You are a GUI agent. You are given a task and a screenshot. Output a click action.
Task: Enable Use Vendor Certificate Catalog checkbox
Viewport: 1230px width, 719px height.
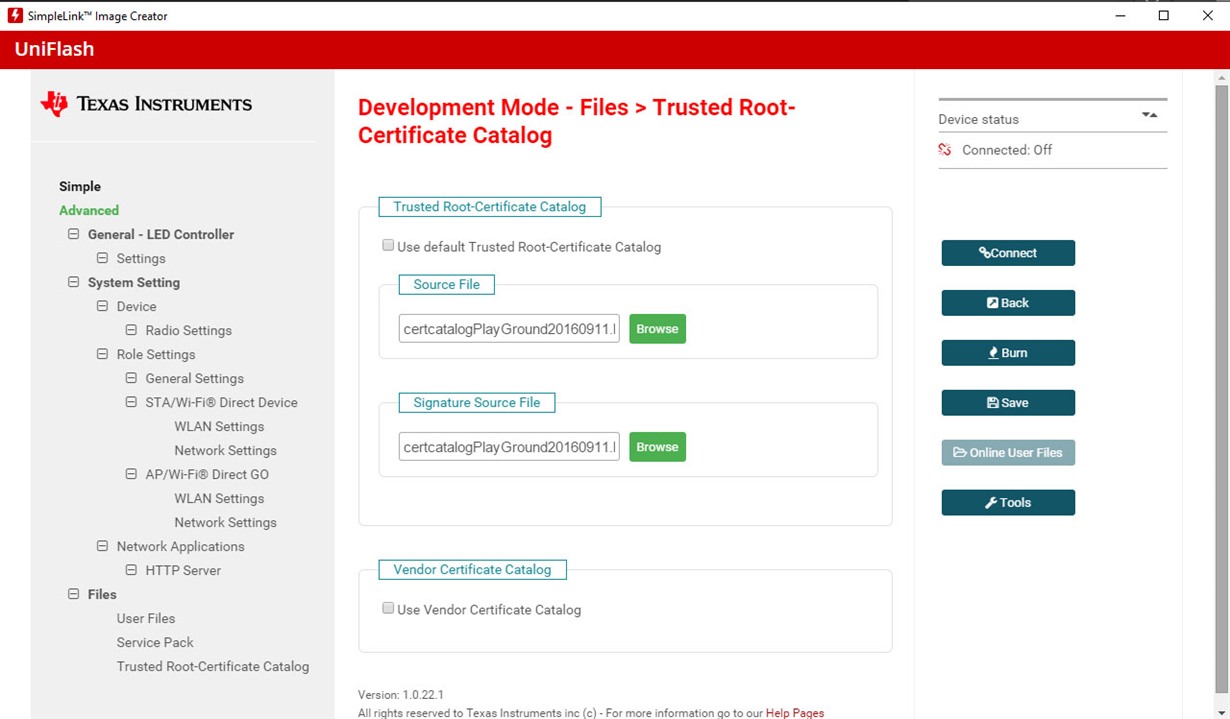click(388, 609)
